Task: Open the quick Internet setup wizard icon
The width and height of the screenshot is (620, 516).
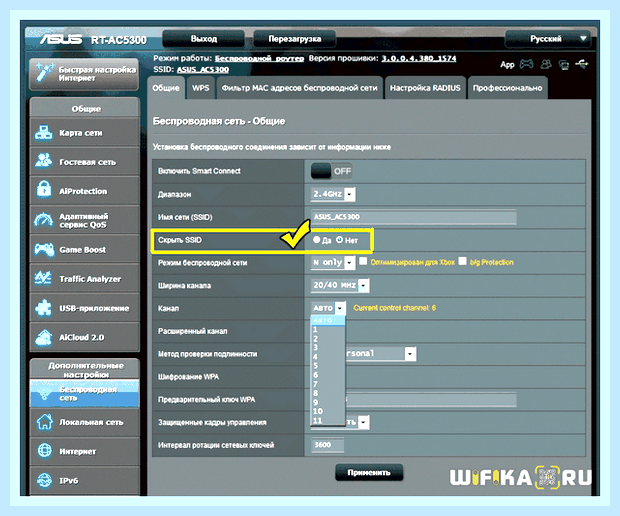Action: click(x=44, y=72)
